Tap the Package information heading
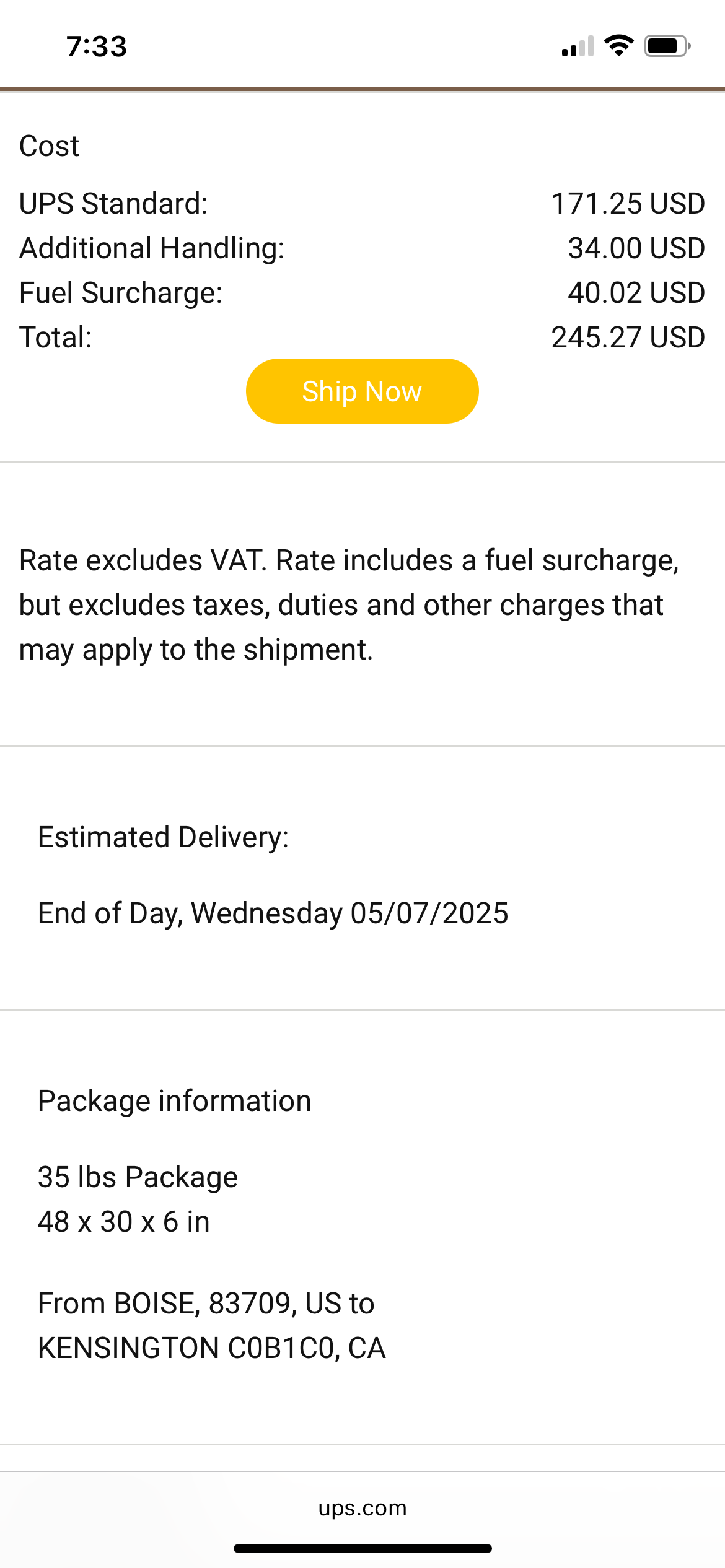 pos(175,1101)
